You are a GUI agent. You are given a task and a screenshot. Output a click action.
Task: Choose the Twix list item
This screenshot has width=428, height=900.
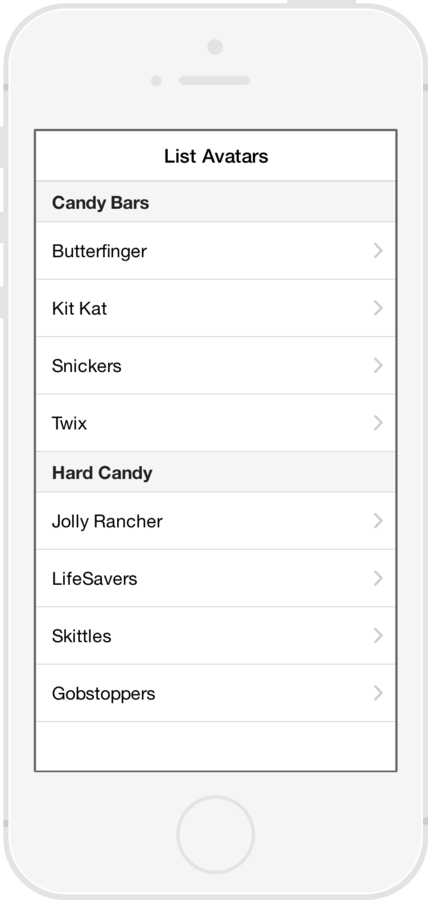tap(216, 423)
